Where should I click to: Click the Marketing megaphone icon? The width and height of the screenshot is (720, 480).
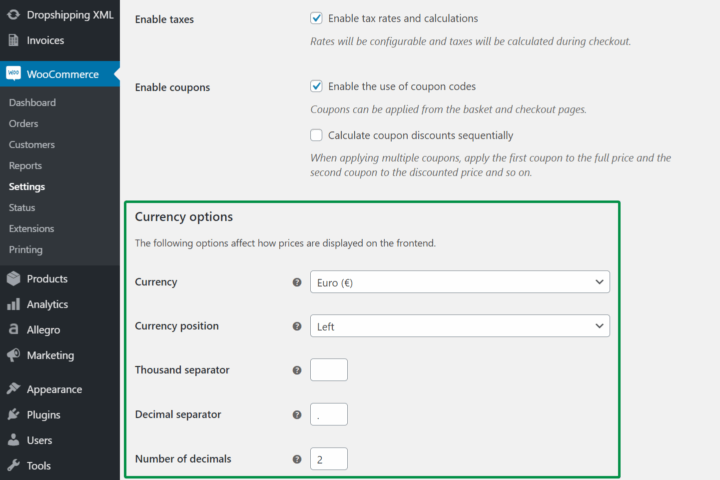click(x=14, y=355)
